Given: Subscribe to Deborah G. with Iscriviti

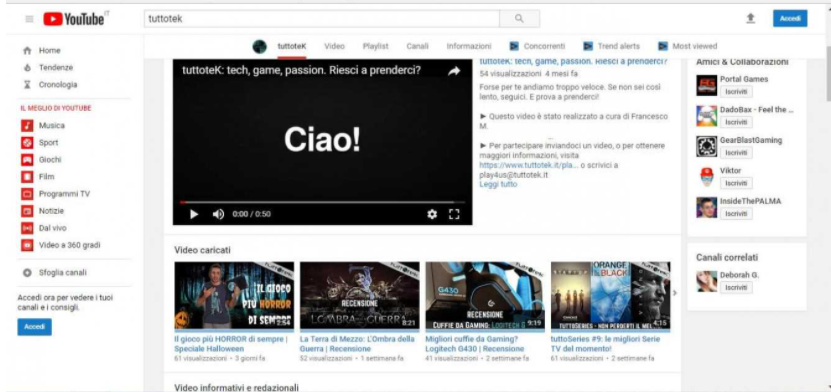Looking at the screenshot, I should pos(736,288).
